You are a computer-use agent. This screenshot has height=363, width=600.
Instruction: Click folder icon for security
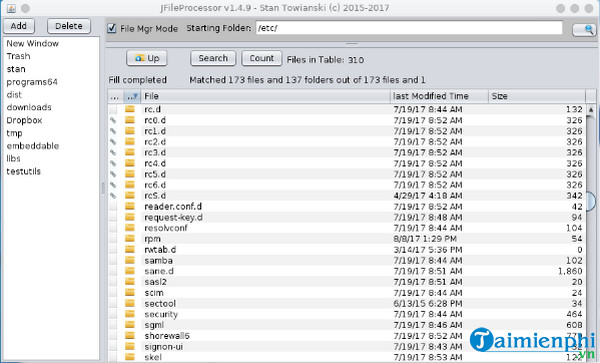coord(130,314)
